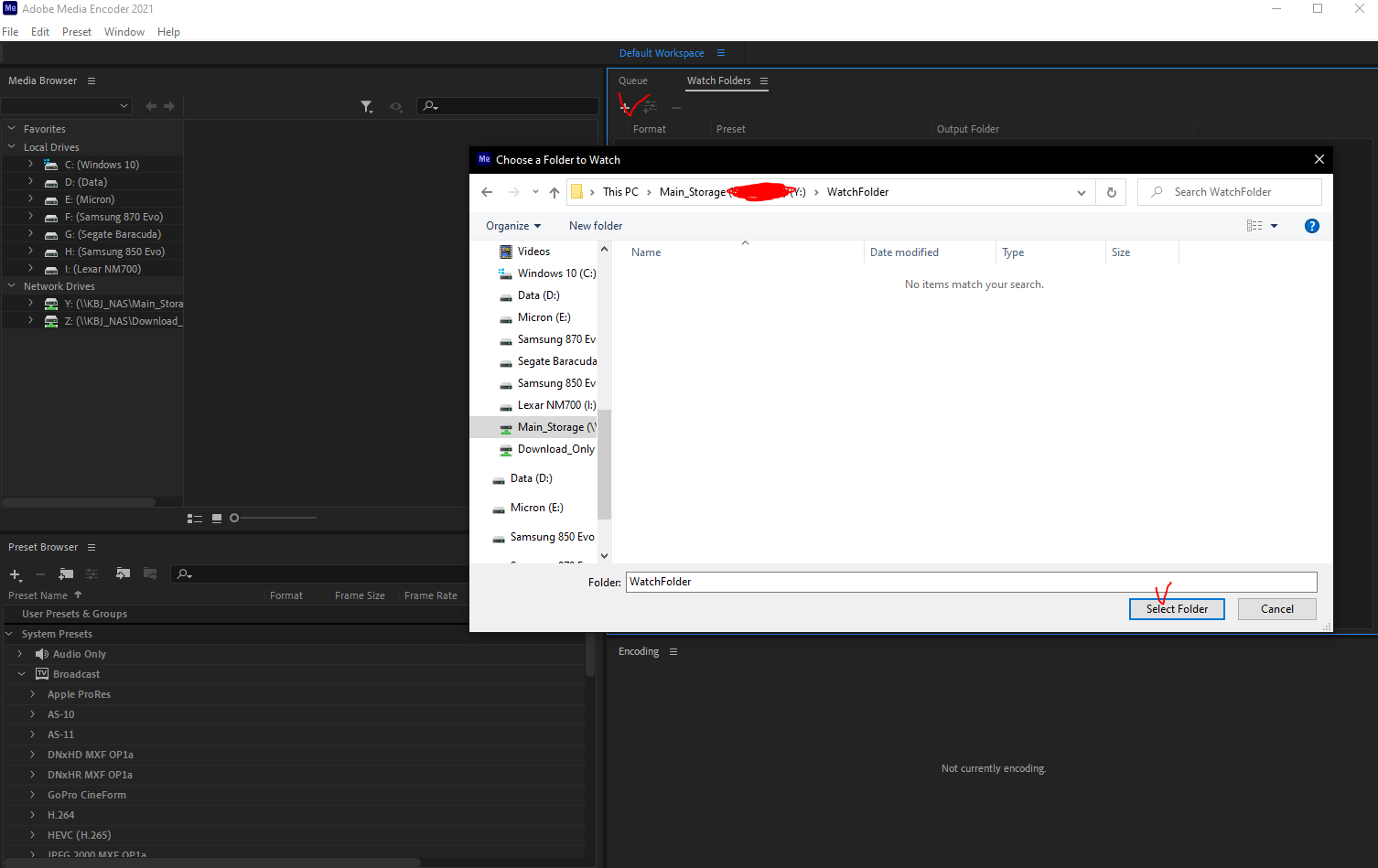Switch to the Queue tab
The width and height of the screenshot is (1378, 868).
point(633,80)
